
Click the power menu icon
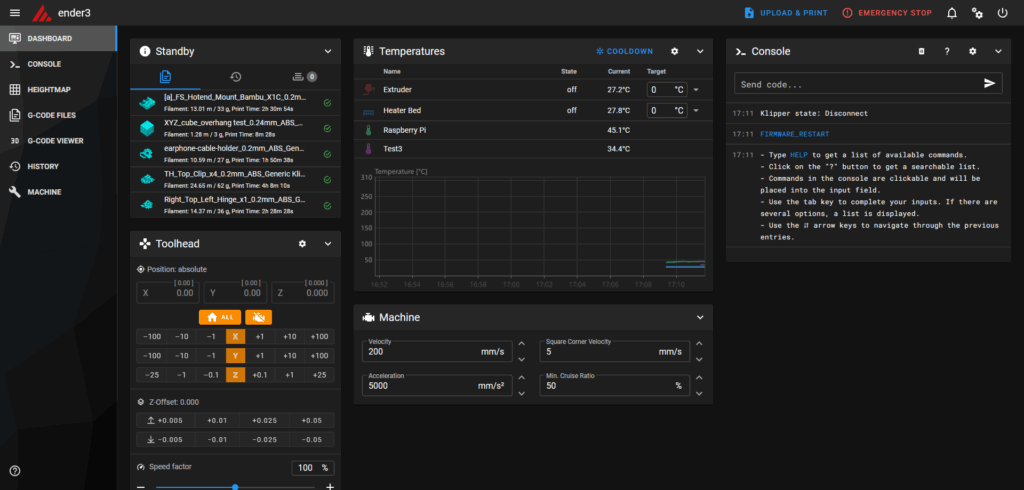click(x=1002, y=13)
